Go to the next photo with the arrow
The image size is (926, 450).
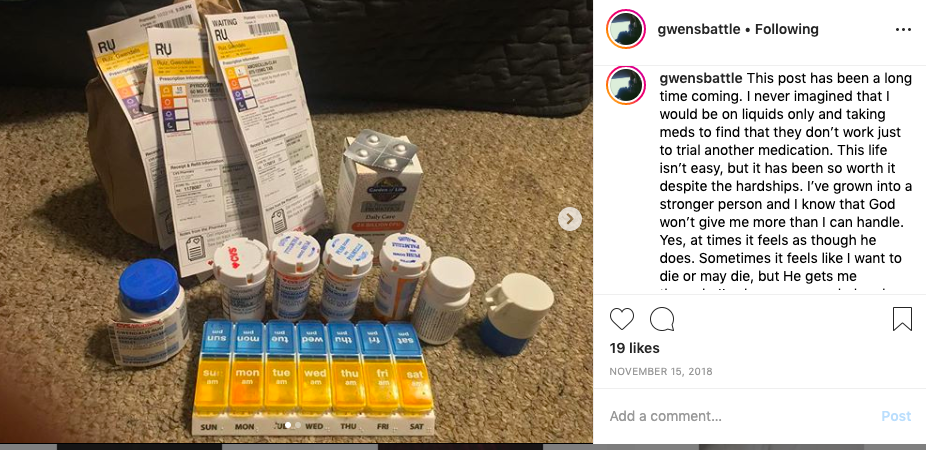(570, 219)
